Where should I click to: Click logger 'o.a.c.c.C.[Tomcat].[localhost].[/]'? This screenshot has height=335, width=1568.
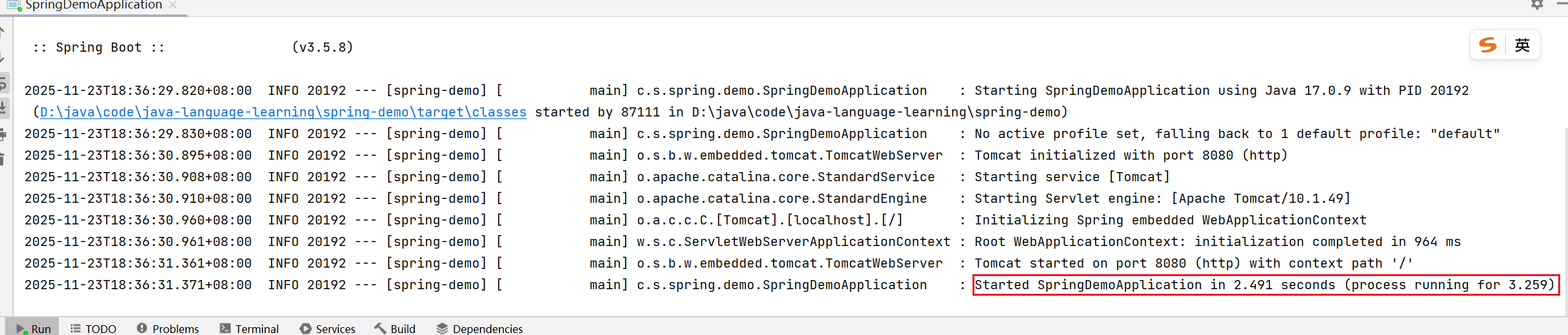click(770, 220)
